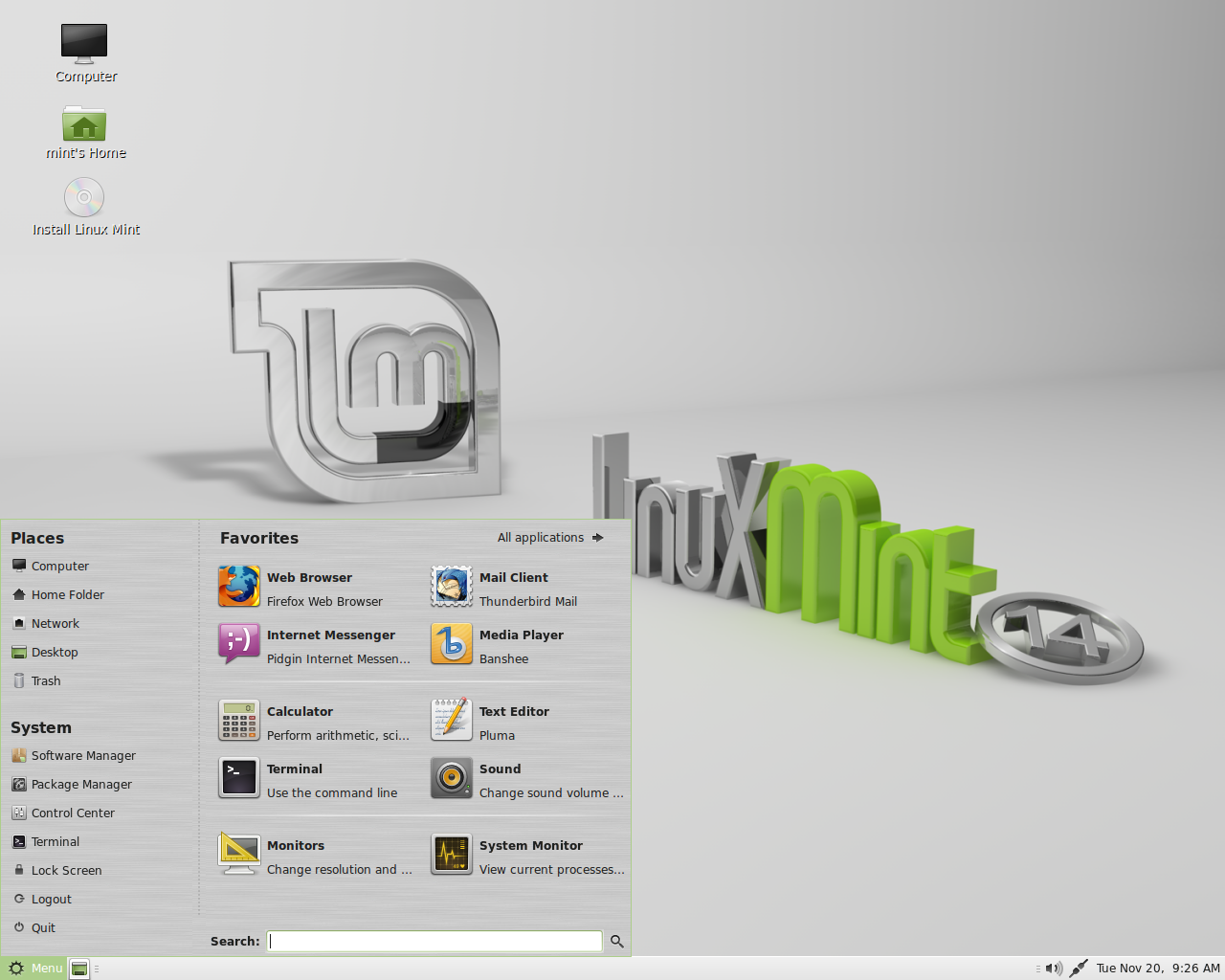Show All applications in the menu
The width and height of the screenshot is (1225, 980).
[550, 538]
